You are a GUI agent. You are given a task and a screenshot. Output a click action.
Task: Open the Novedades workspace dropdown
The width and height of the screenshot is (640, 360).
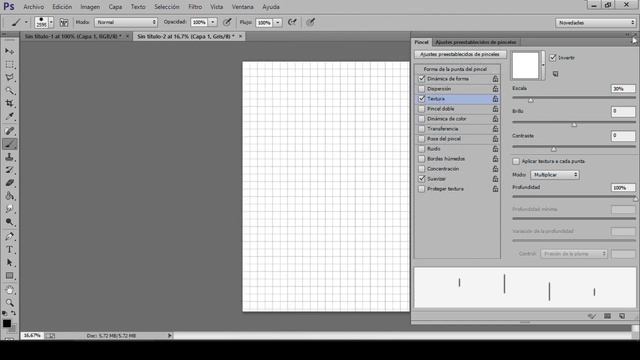(596, 23)
